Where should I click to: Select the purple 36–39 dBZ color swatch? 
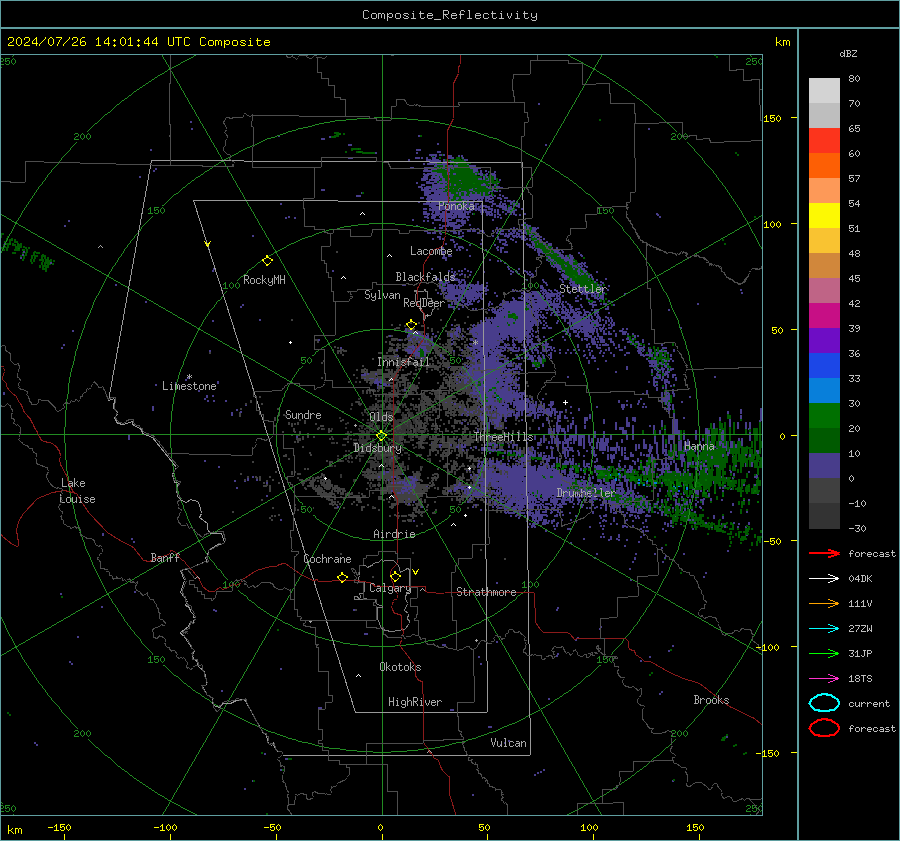(824, 341)
